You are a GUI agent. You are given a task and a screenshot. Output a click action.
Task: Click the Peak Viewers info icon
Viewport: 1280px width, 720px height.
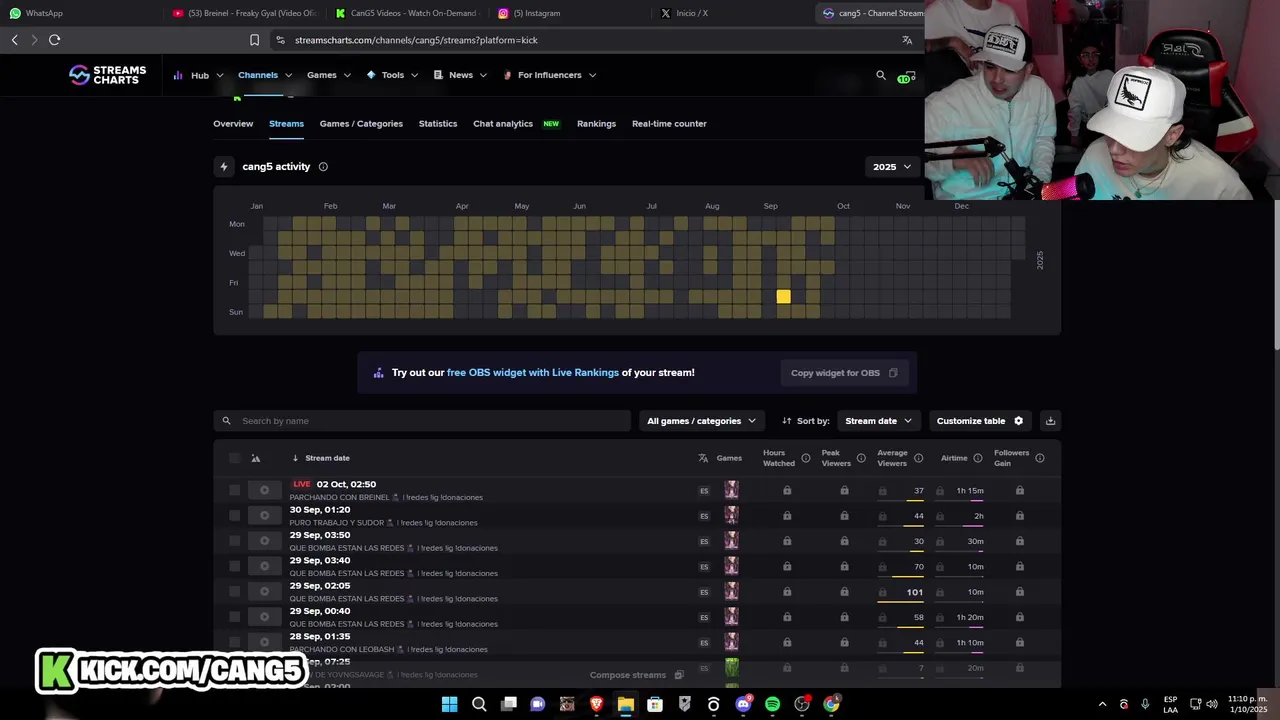[x=861, y=458]
